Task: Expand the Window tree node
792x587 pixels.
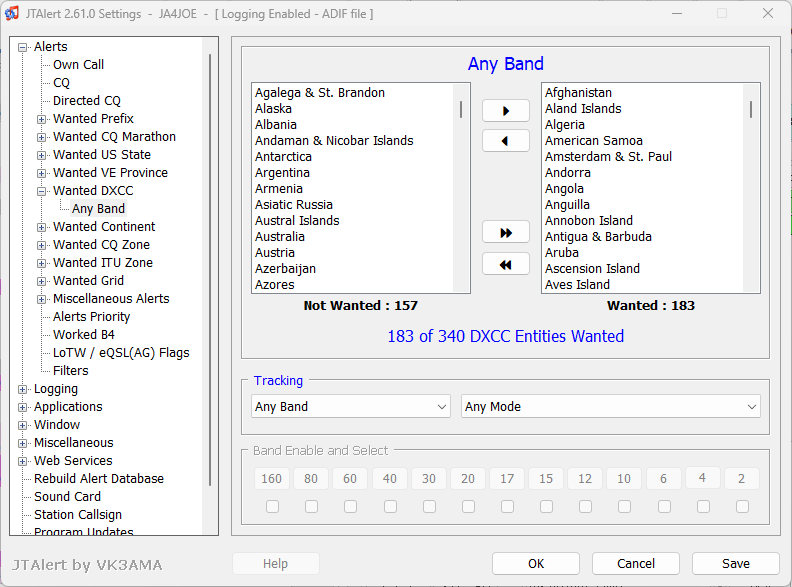Action: click(22, 425)
